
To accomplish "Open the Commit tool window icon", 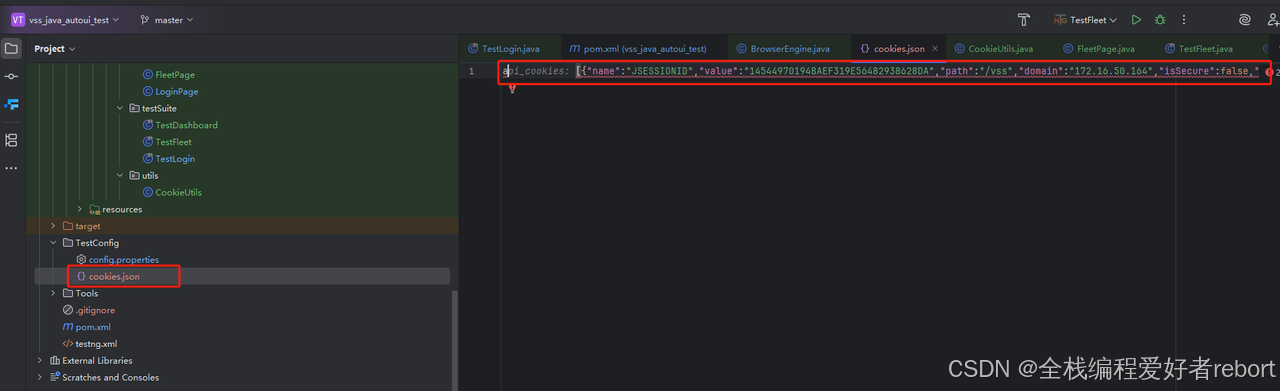I will pyautogui.click(x=11, y=76).
